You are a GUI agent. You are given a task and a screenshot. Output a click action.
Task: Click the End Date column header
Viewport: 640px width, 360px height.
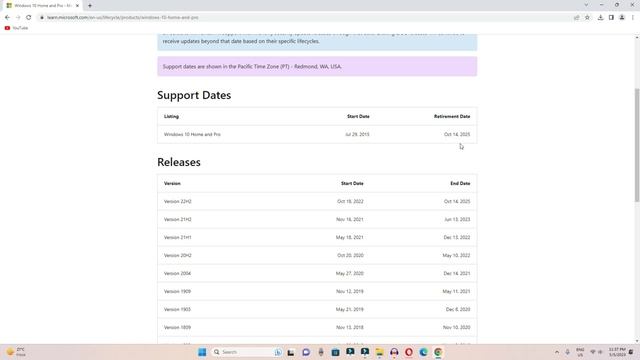(x=460, y=183)
